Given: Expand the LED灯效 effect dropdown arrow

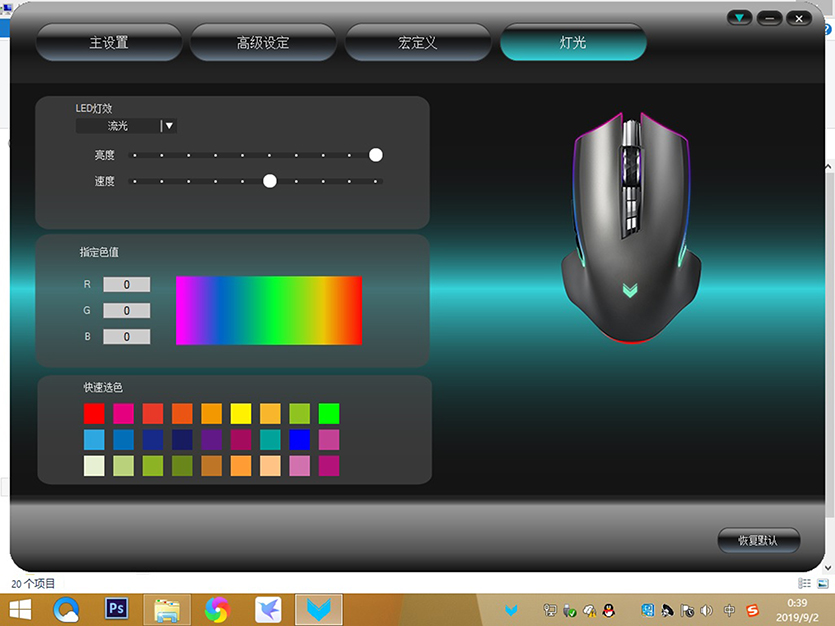Looking at the screenshot, I should (x=169, y=126).
